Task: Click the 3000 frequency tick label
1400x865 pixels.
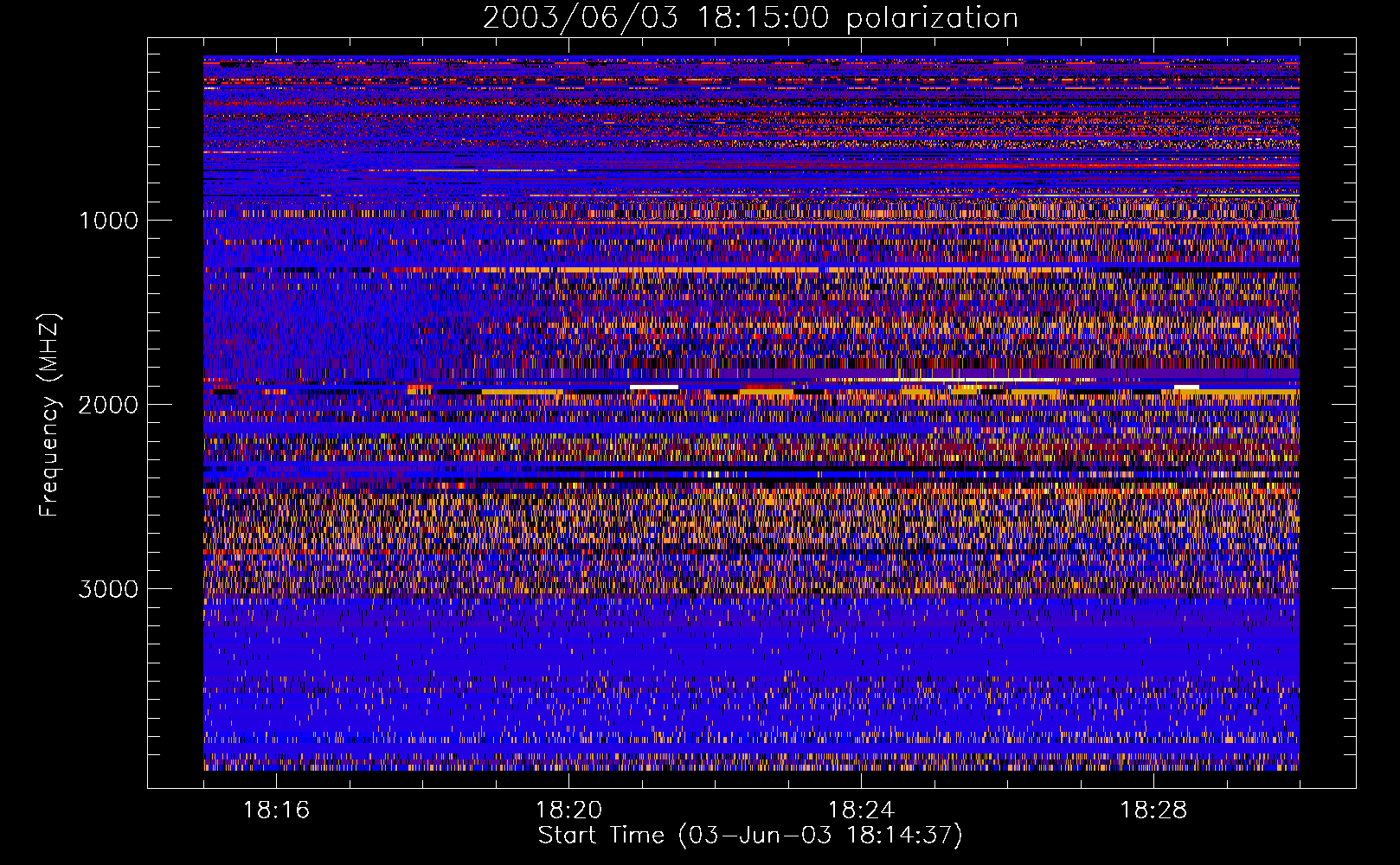Action: click(x=108, y=589)
